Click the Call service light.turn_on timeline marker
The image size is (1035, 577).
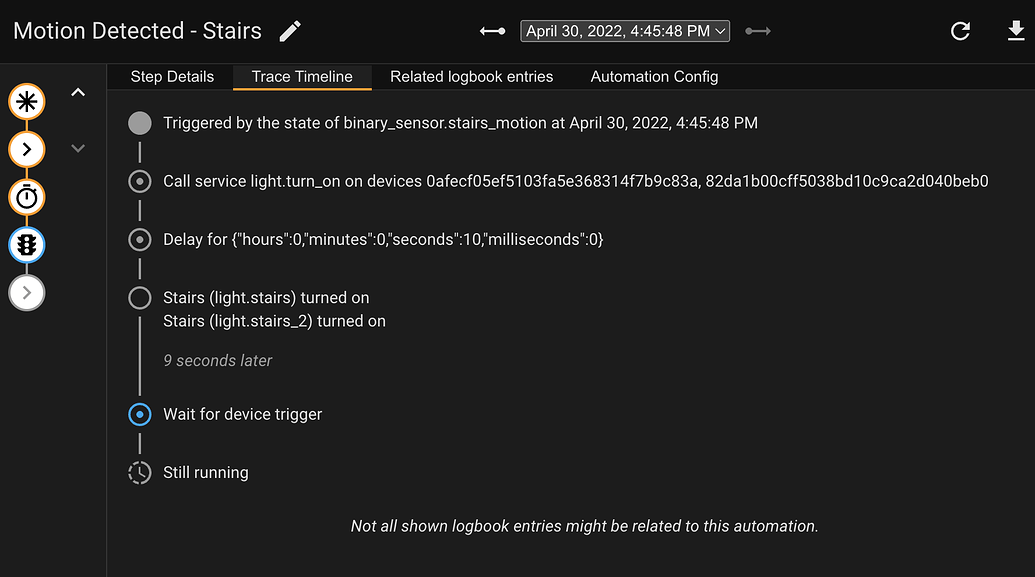140,181
